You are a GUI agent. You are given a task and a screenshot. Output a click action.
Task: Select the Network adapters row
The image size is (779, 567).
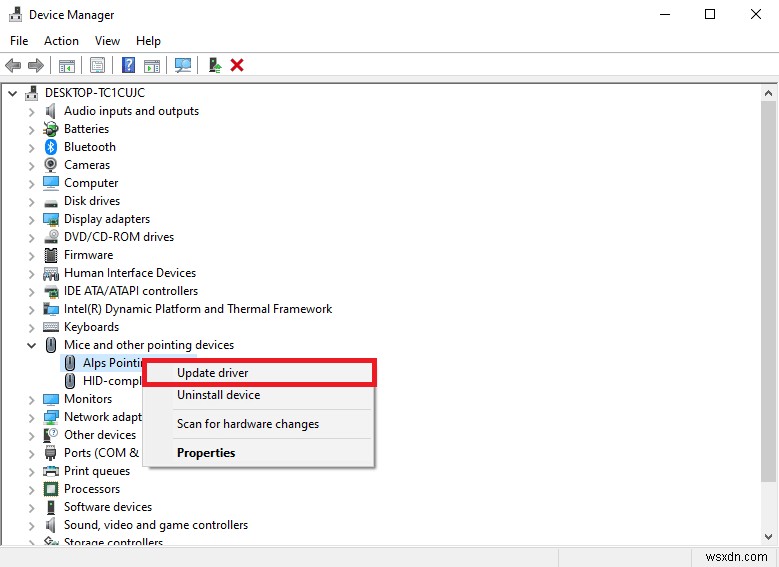pyautogui.click(x=103, y=417)
